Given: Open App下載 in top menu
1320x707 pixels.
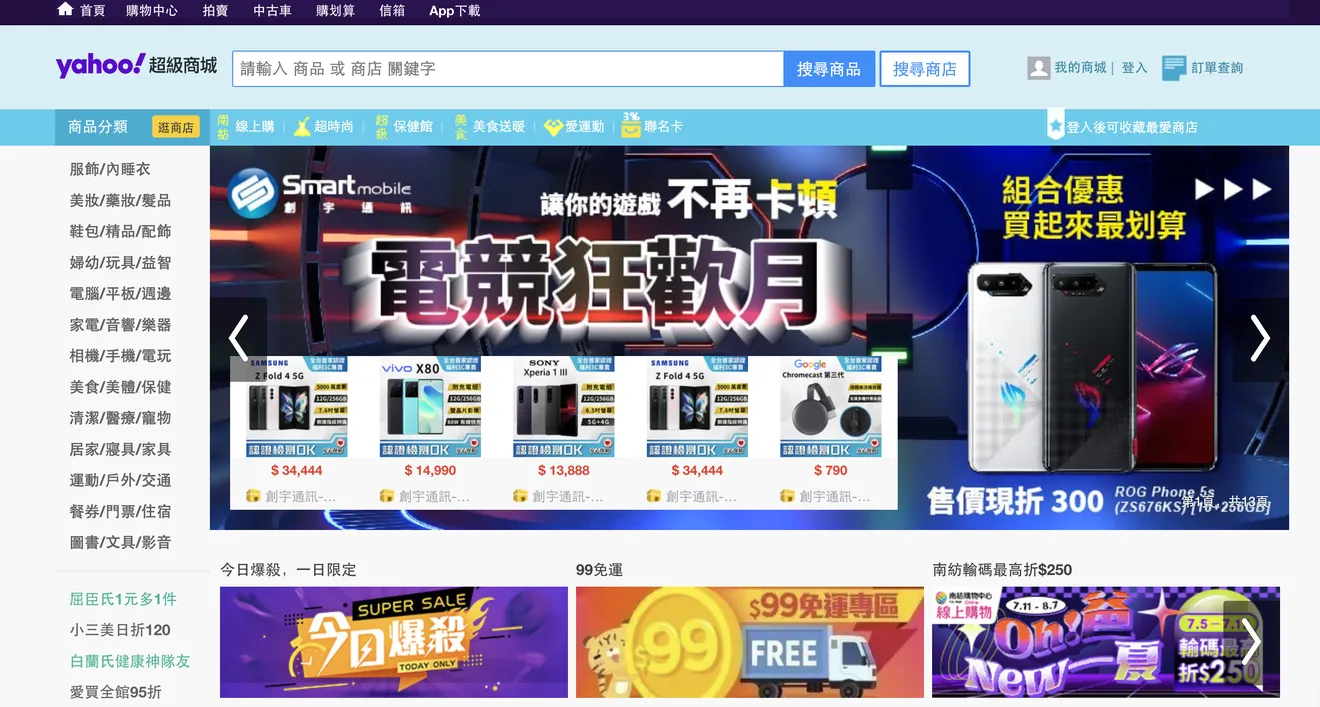Looking at the screenshot, I should pos(455,10).
